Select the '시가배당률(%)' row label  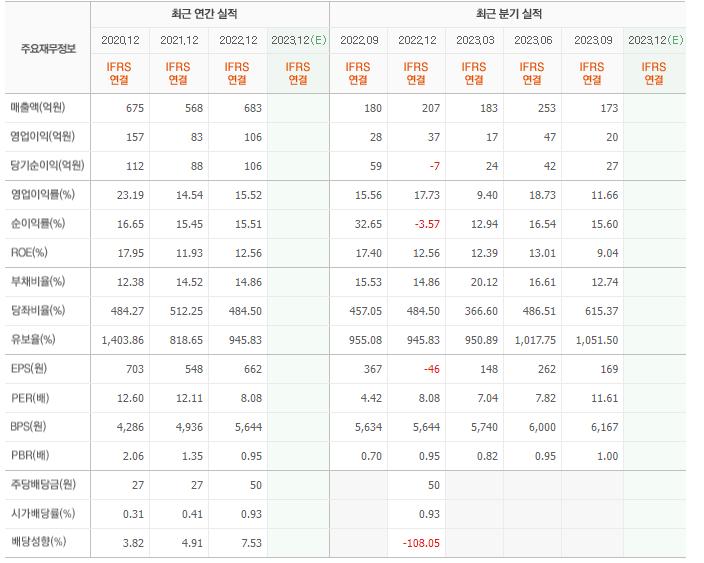pyautogui.click(x=43, y=513)
